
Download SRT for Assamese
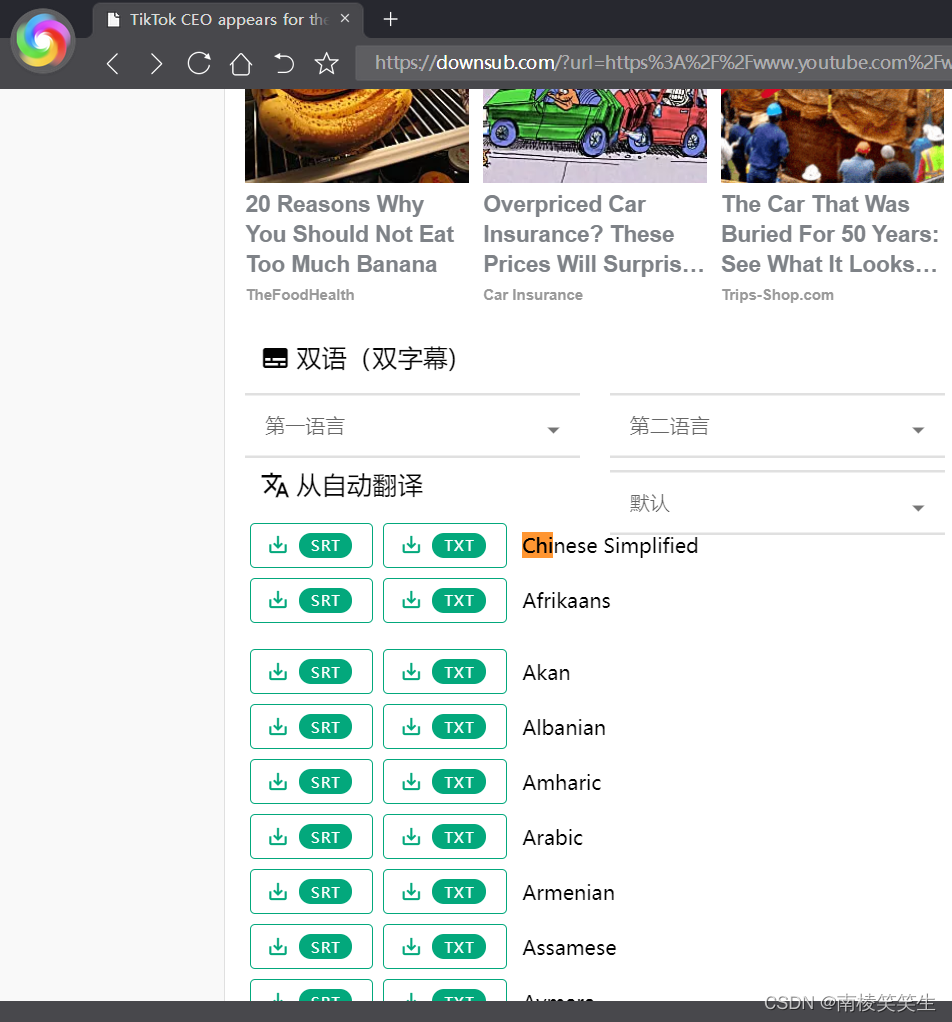pyautogui.click(x=311, y=947)
